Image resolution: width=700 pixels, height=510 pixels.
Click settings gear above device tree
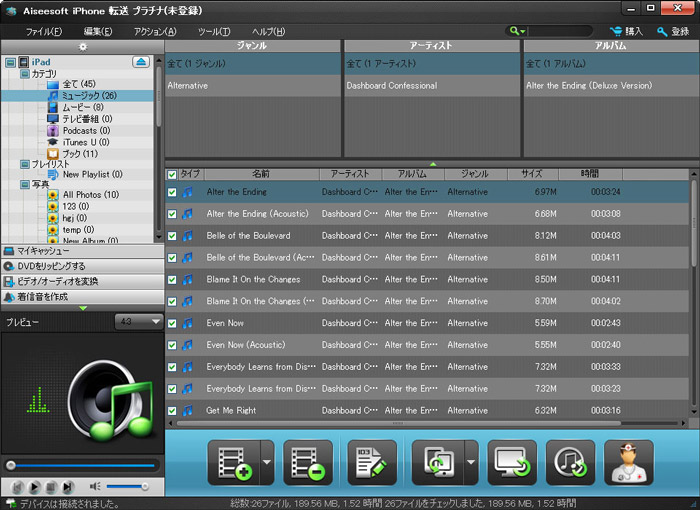[83, 47]
